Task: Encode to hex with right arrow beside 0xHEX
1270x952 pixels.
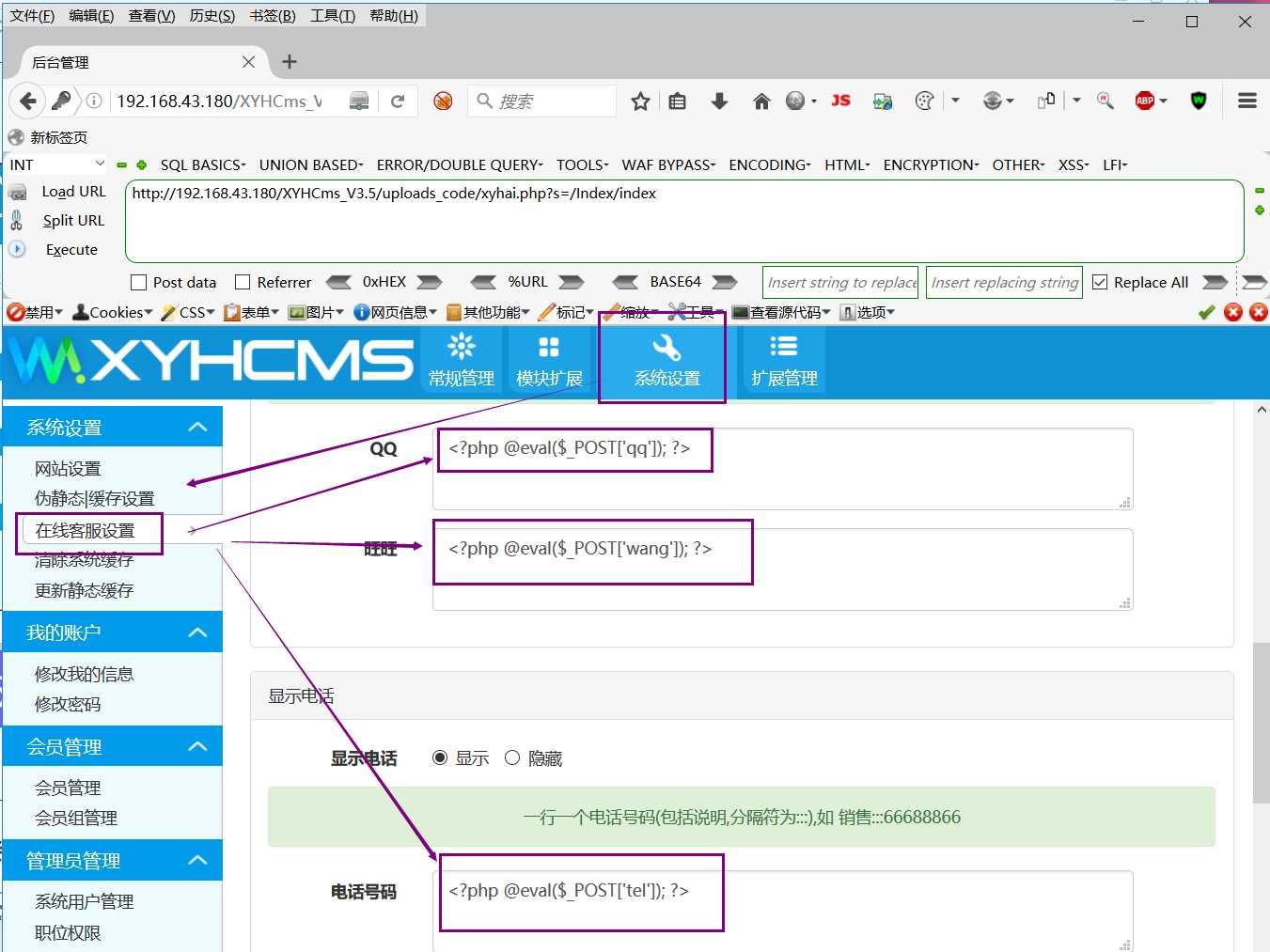Action: tap(430, 282)
